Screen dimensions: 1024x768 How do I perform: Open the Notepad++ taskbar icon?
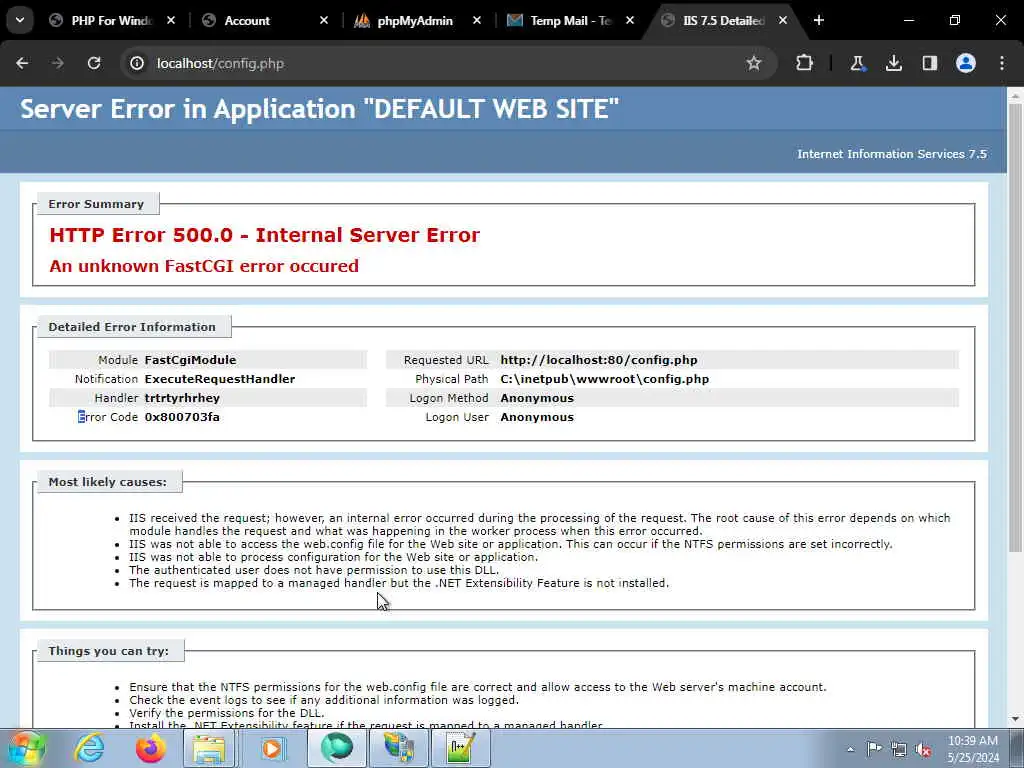pos(460,748)
